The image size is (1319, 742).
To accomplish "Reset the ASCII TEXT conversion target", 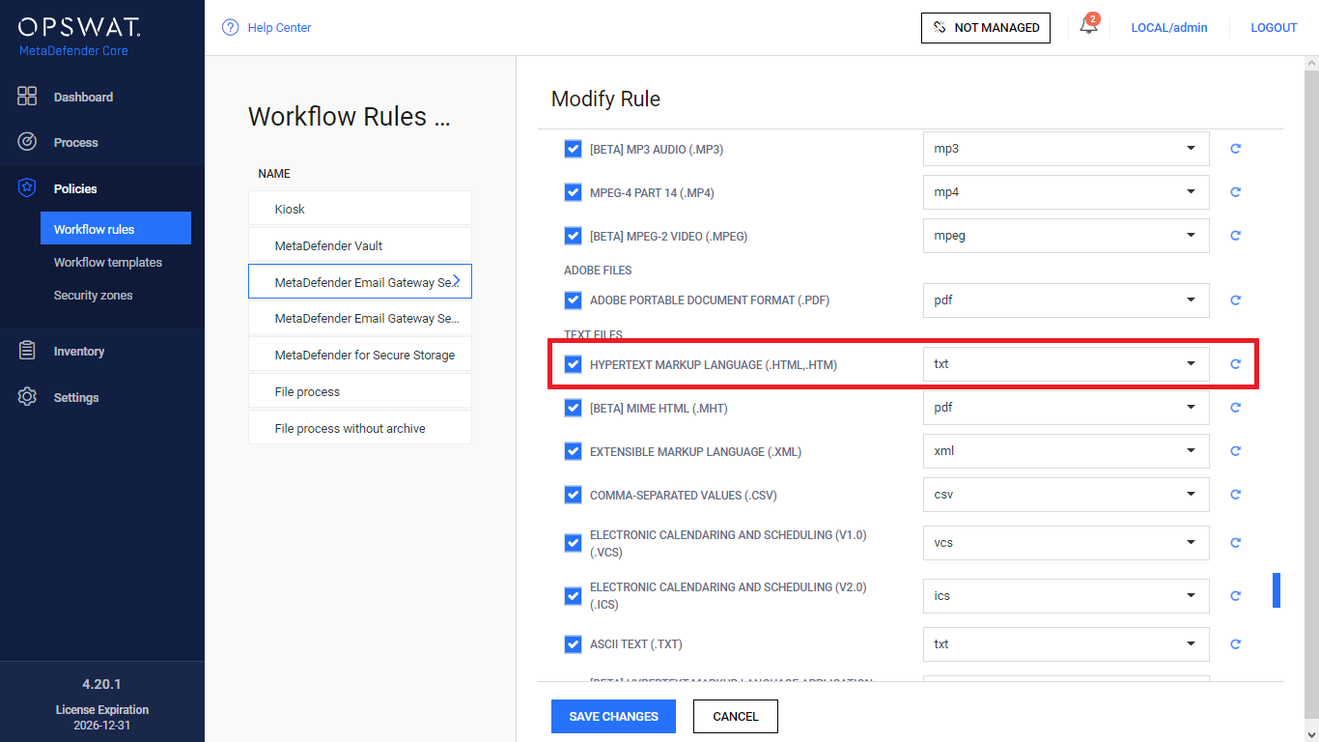I will tap(1235, 644).
